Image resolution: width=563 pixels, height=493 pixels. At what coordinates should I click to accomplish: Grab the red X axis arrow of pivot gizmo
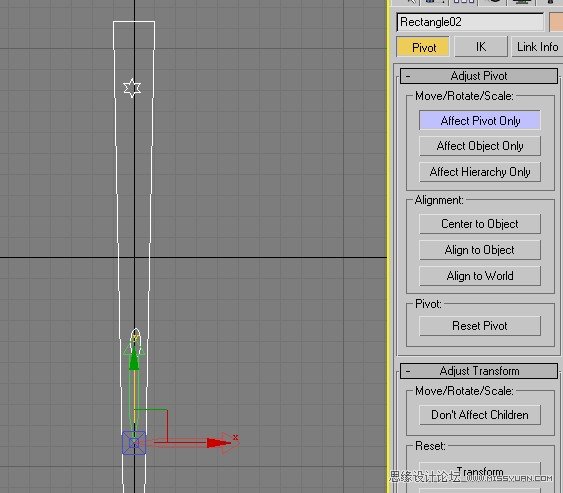click(x=219, y=443)
